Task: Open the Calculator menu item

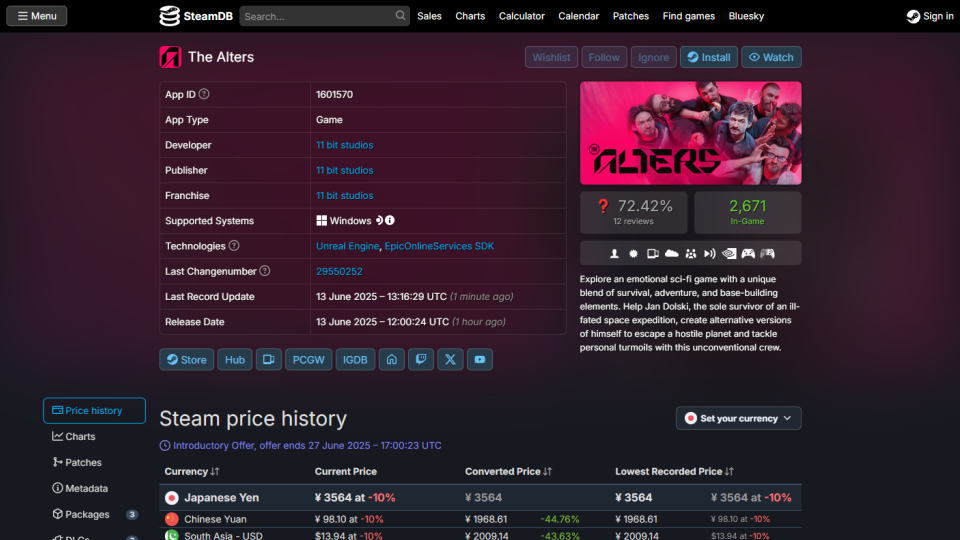Action: click(x=522, y=16)
